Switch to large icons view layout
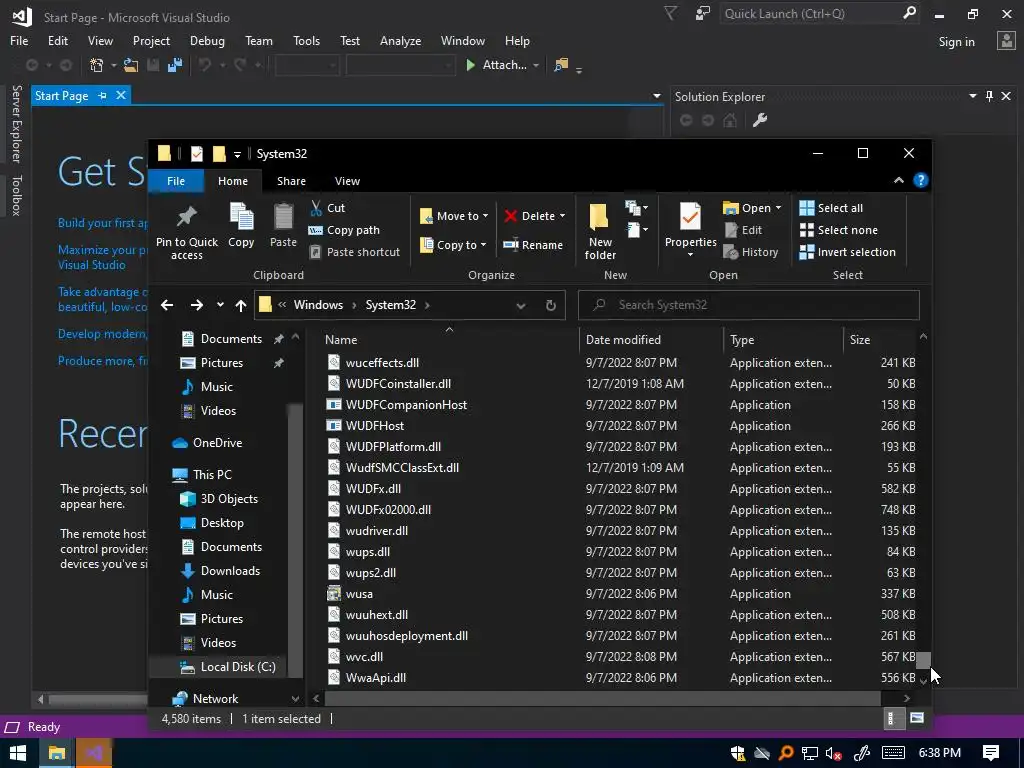This screenshot has height=768, width=1024. click(x=917, y=718)
